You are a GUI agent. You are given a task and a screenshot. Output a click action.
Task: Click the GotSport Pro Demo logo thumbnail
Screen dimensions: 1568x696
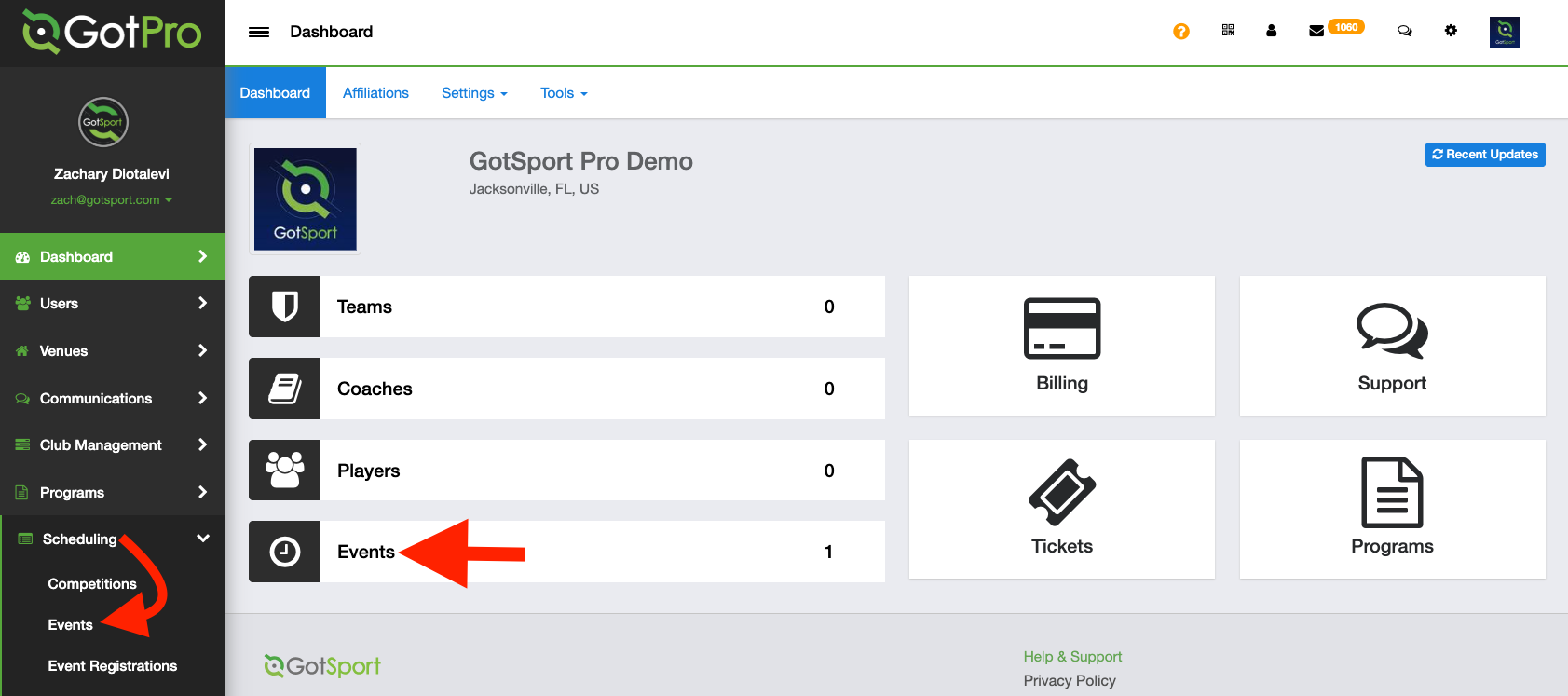306,199
